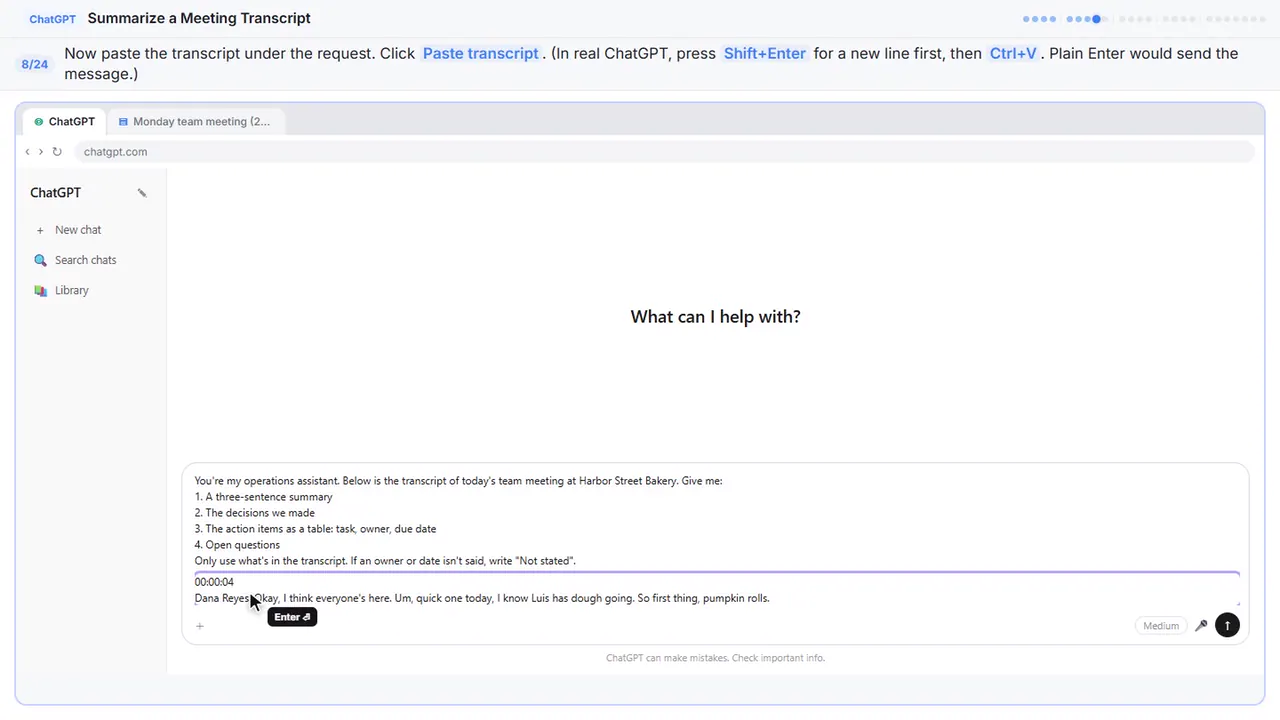Click the Ctrl+V key hint
Image resolution: width=1280 pixels, height=720 pixels.
(x=1012, y=54)
